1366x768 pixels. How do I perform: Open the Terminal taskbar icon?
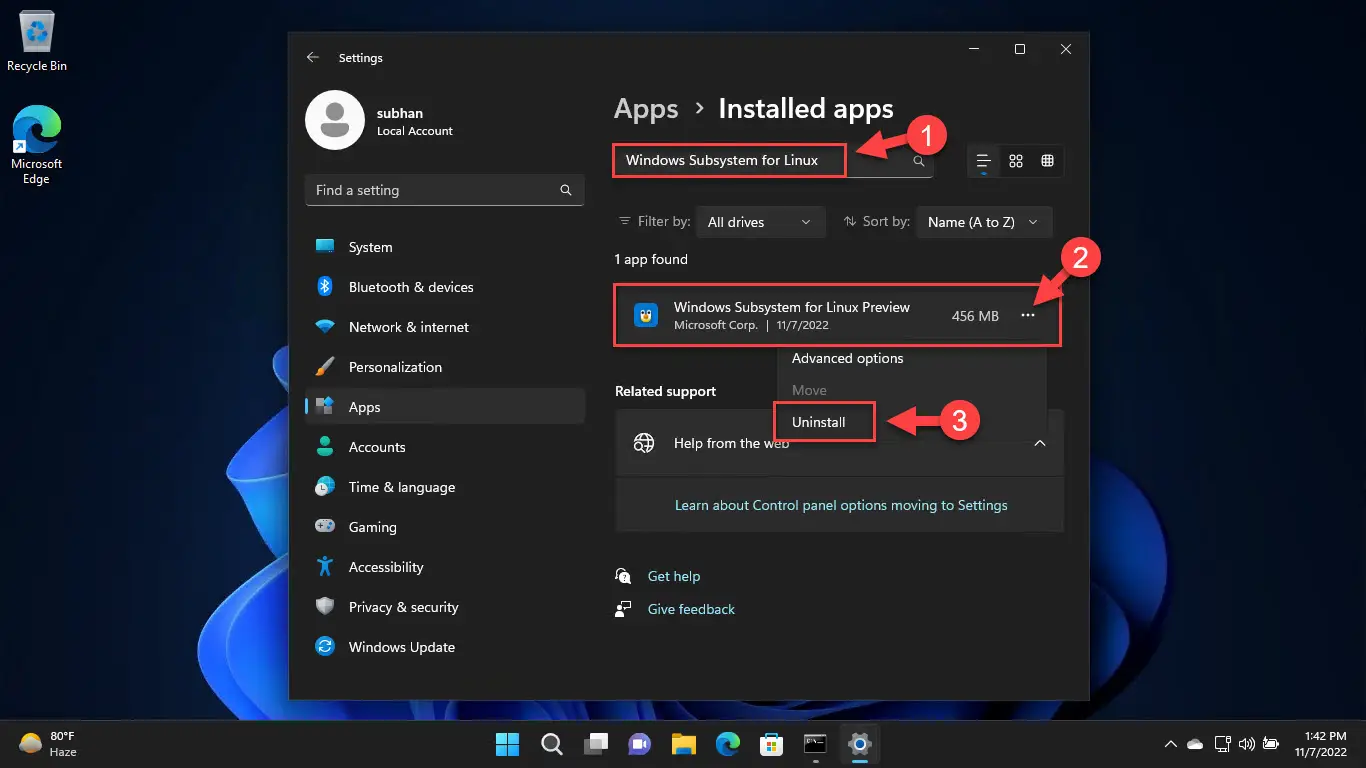tap(815, 744)
